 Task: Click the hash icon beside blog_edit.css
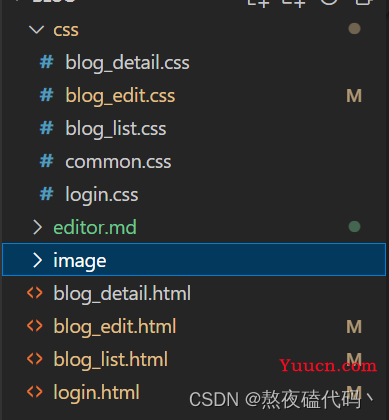click(46, 95)
